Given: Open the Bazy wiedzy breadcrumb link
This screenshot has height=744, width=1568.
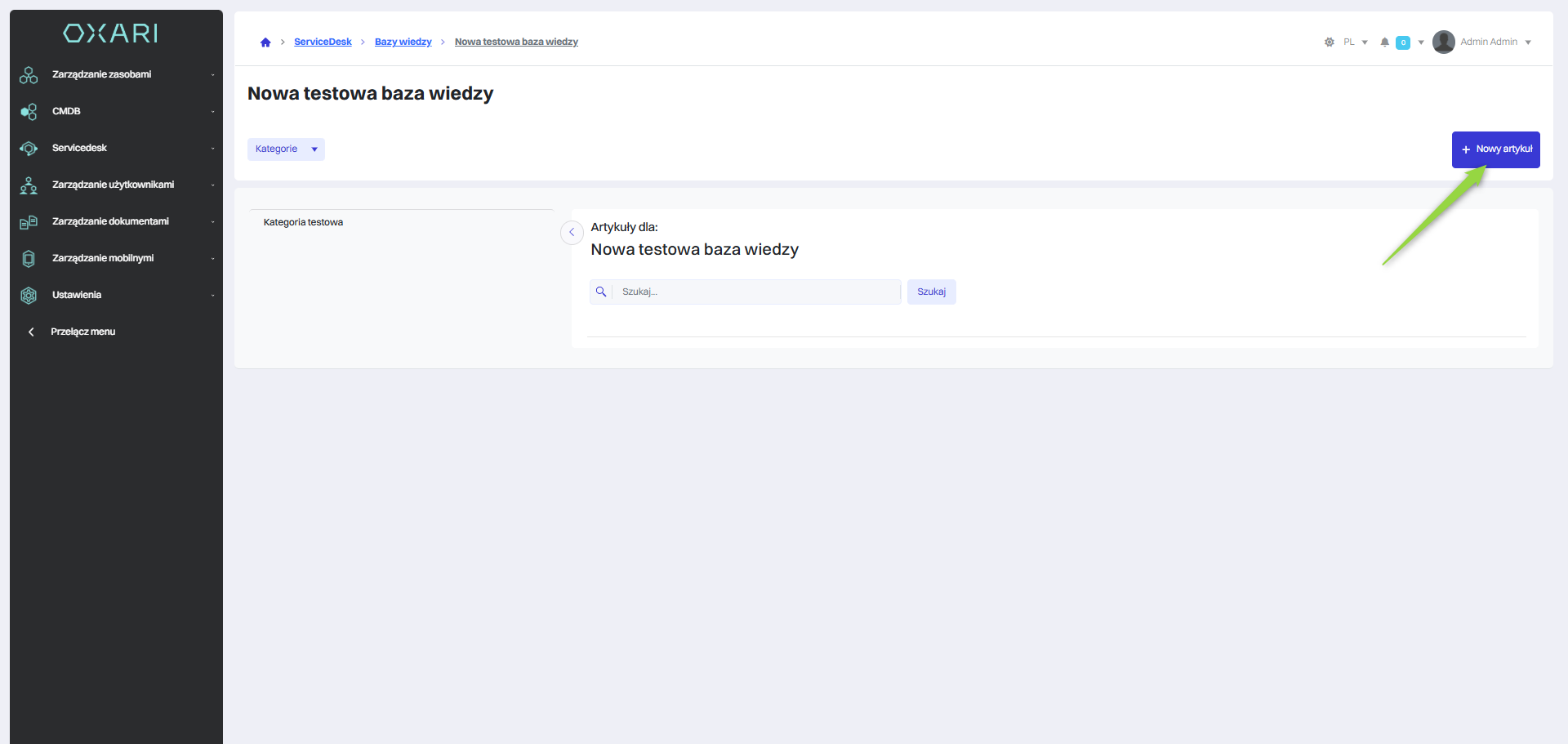Looking at the screenshot, I should [403, 42].
